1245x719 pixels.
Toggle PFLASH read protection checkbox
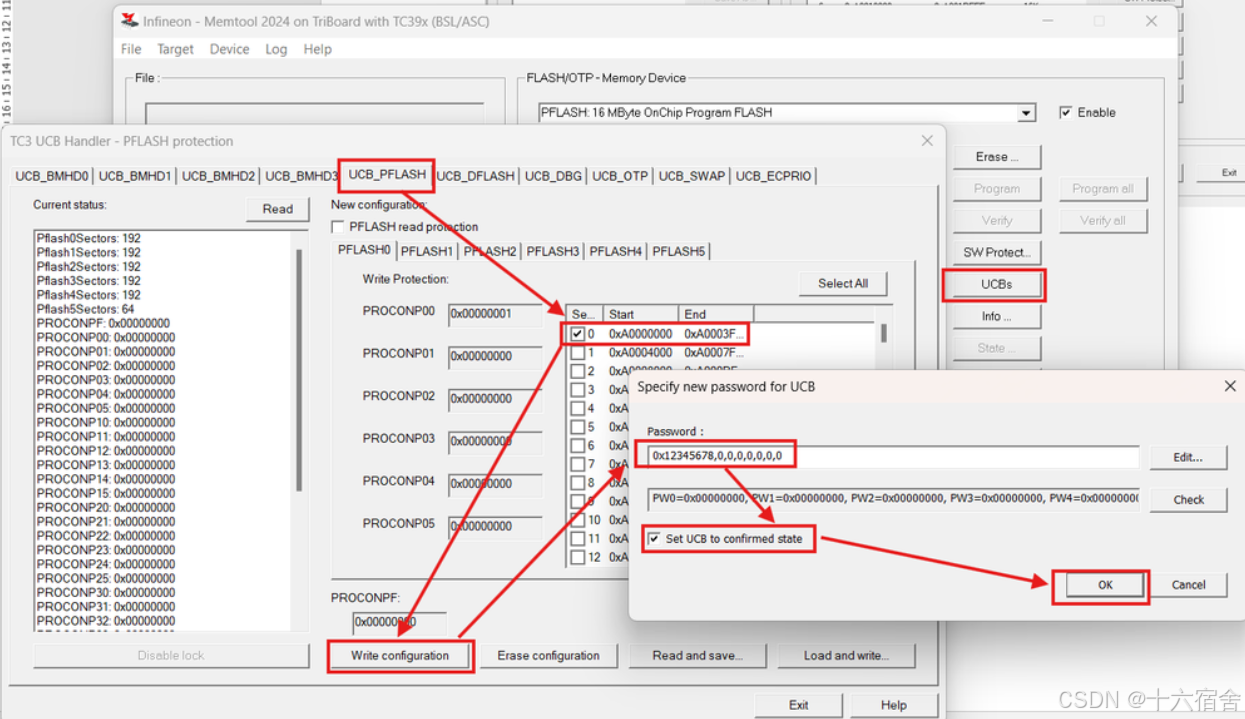(338, 227)
